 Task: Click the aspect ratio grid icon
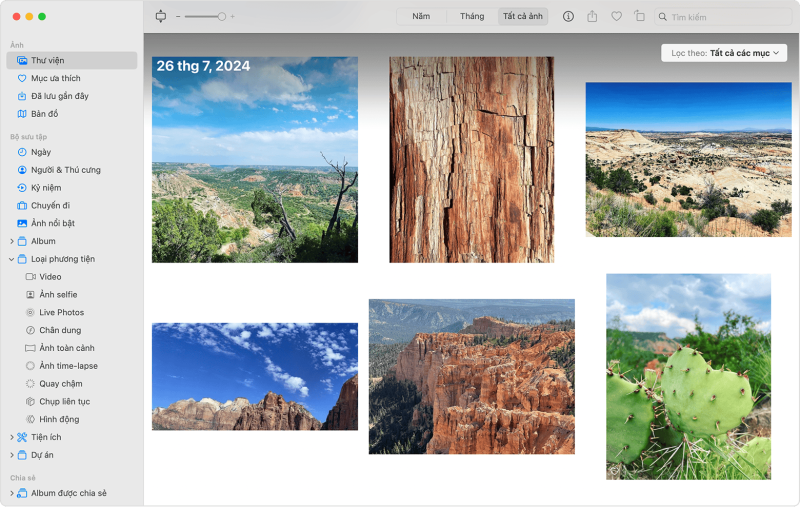coord(161,16)
